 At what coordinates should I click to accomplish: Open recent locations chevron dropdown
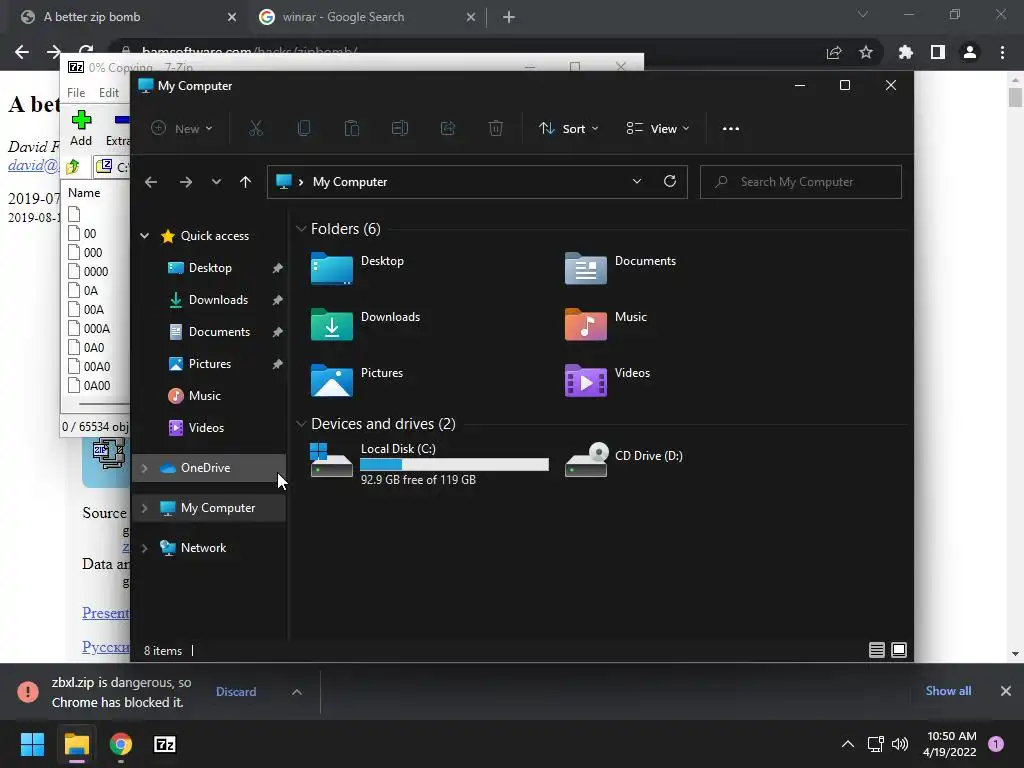216,182
